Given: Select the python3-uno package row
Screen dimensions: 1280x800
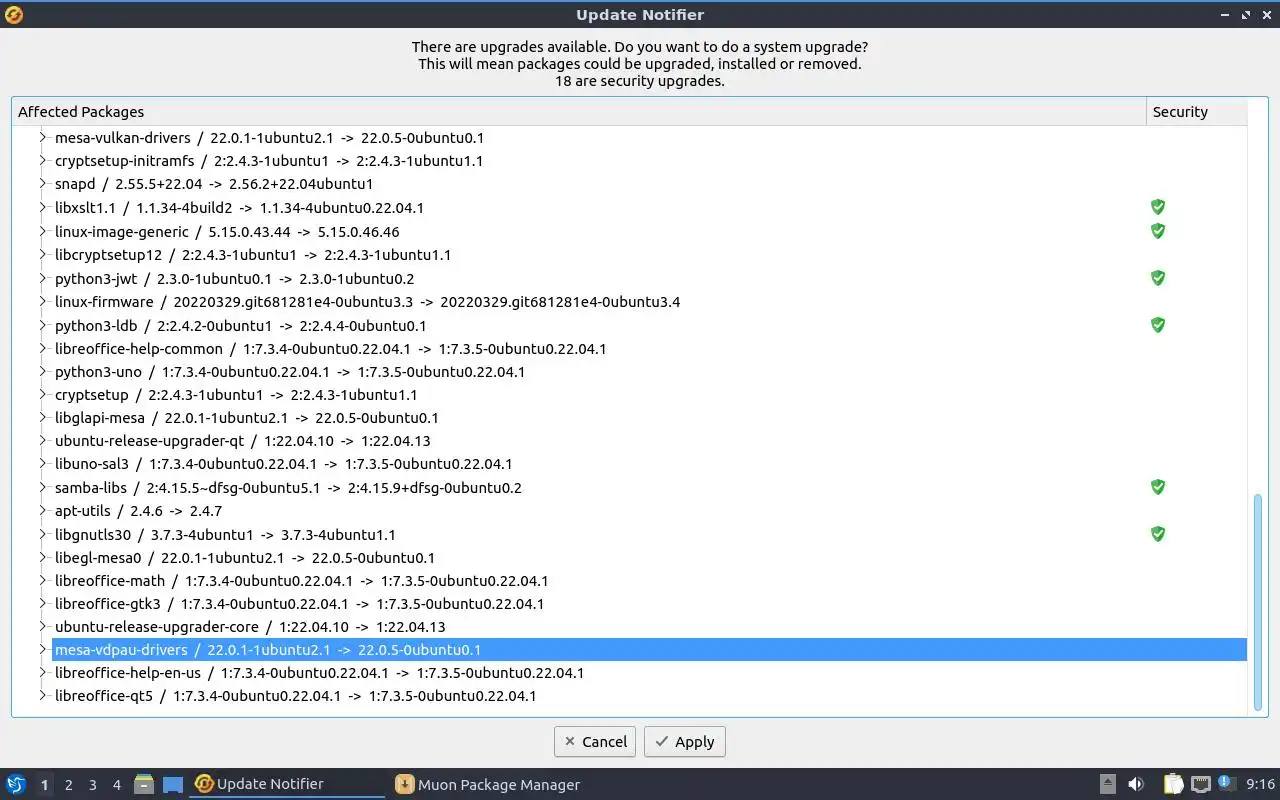Looking at the screenshot, I should tap(649, 371).
